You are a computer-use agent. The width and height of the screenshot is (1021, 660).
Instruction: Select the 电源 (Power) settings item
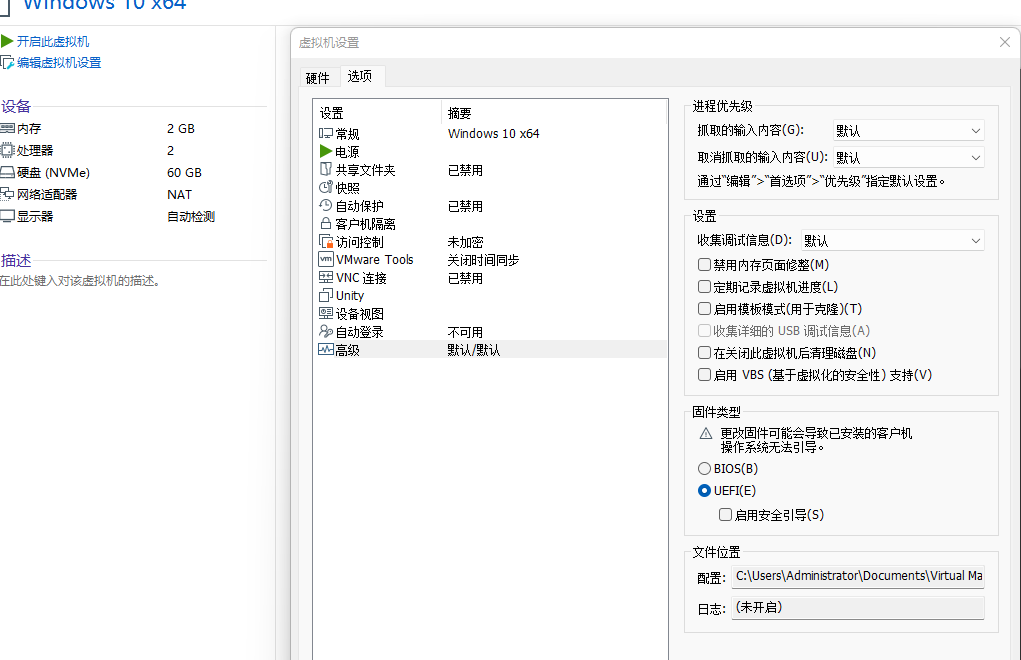click(349, 149)
